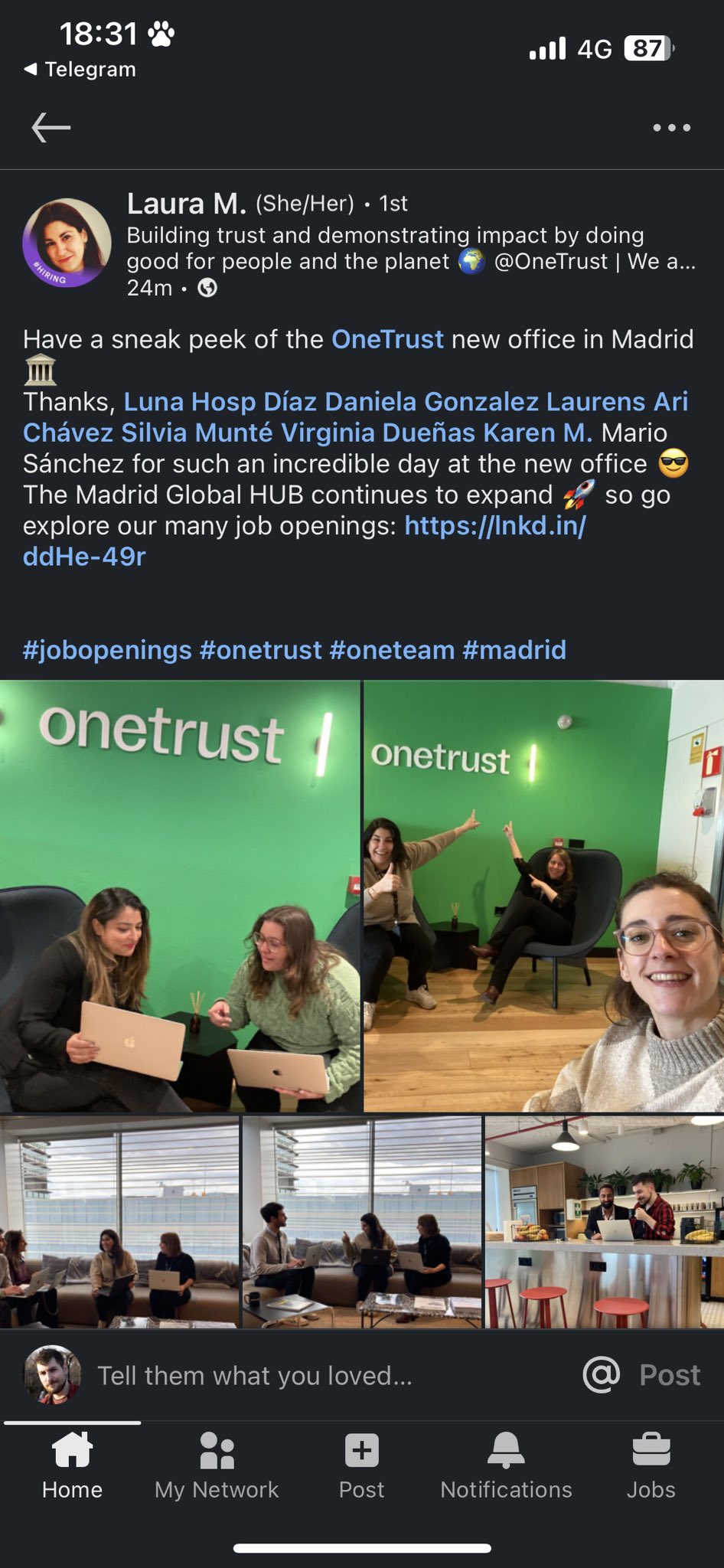This screenshot has width=724, height=1568.
Task: Open photo of two women with laptops
Action: click(180, 896)
